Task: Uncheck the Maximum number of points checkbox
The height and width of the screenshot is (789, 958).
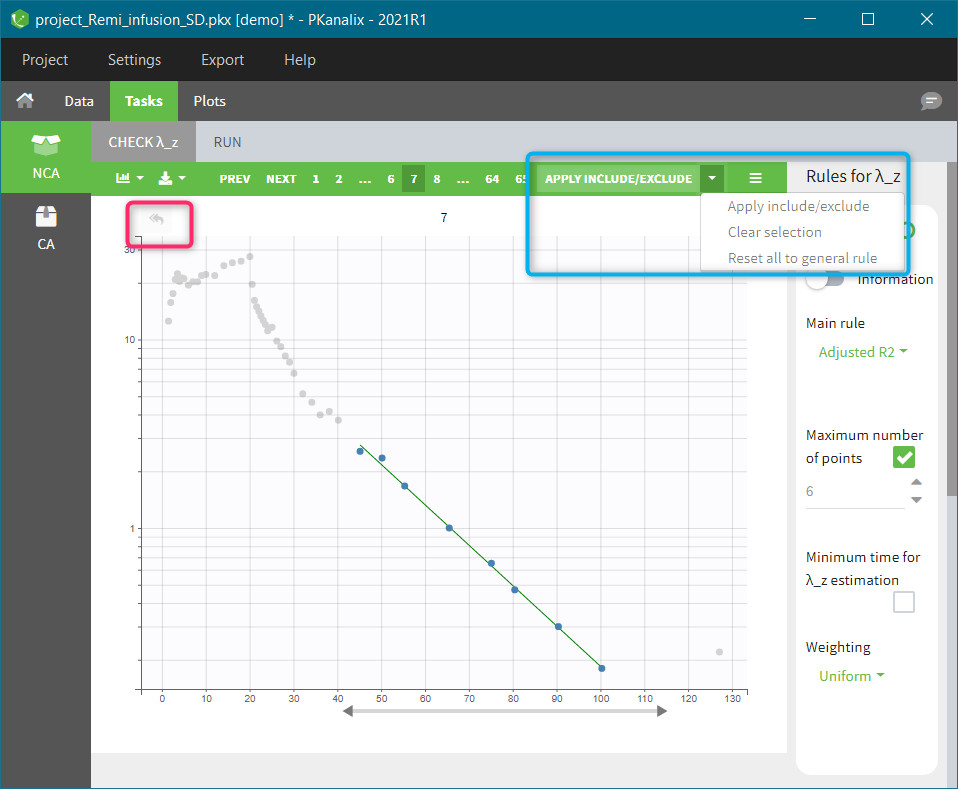Action: coord(904,458)
